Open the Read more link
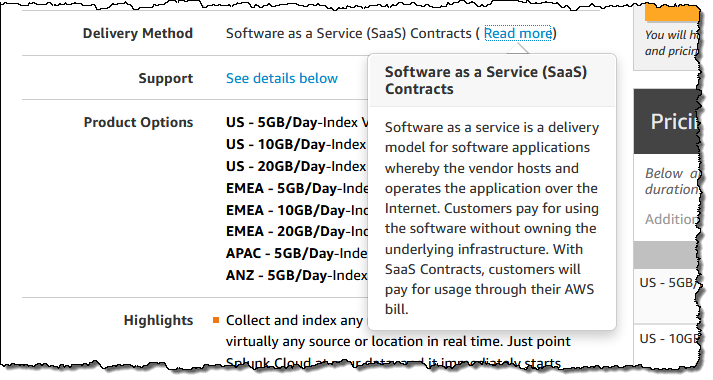This screenshot has width=713, height=380. tap(518, 33)
